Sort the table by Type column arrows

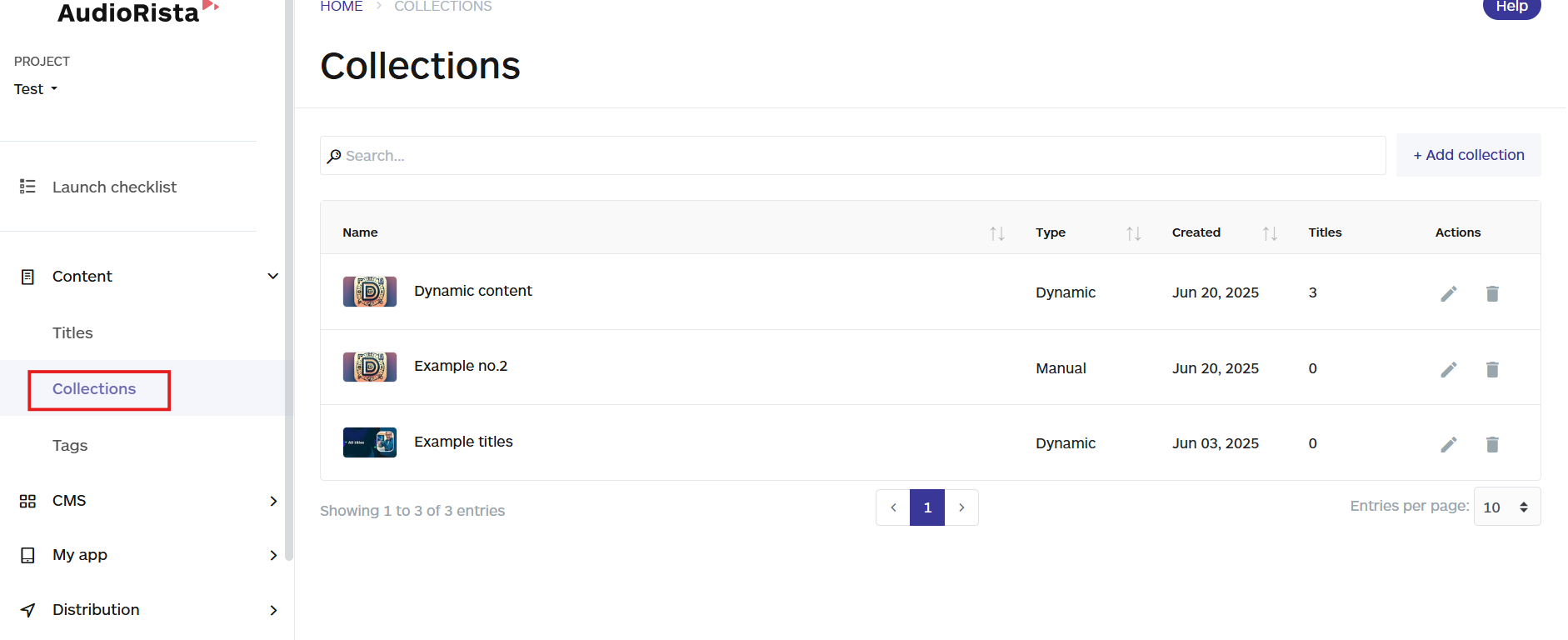(1134, 233)
